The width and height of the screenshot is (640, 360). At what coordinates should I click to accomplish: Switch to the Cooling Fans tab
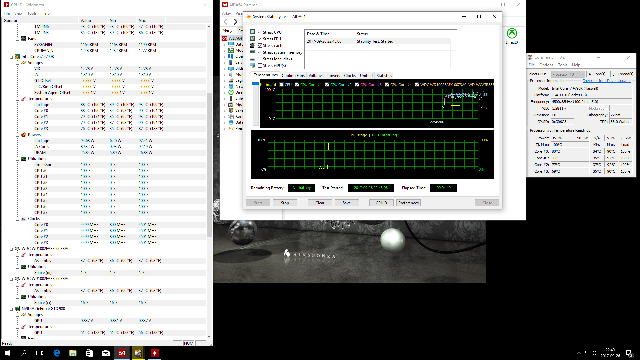(293, 76)
